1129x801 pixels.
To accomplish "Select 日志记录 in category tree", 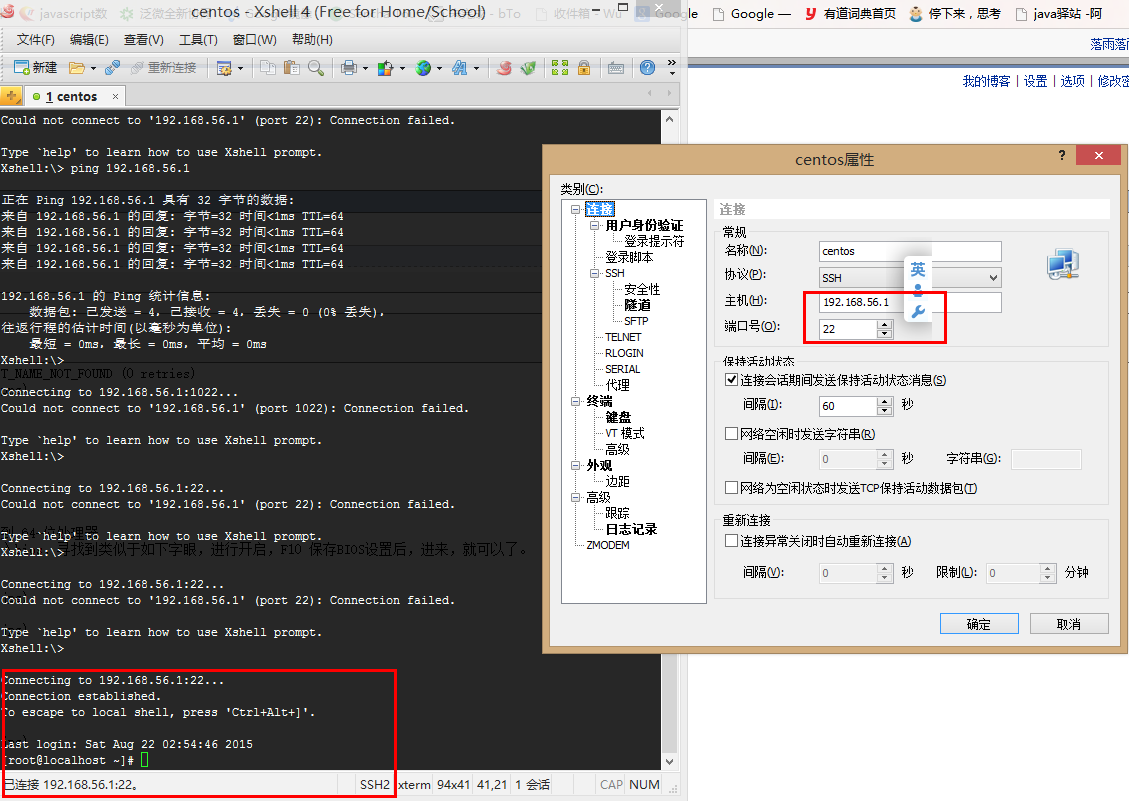I will [631, 529].
